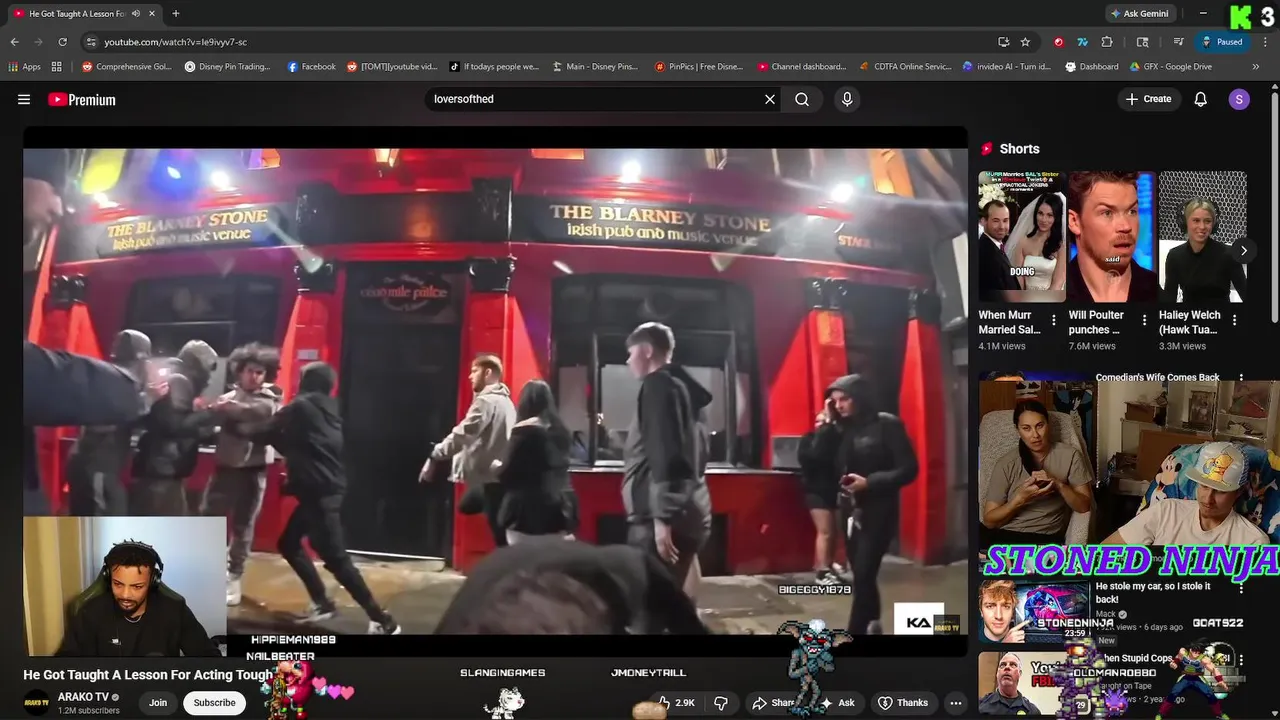Click the page vertical scrollbar

[x=1274, y=205]
